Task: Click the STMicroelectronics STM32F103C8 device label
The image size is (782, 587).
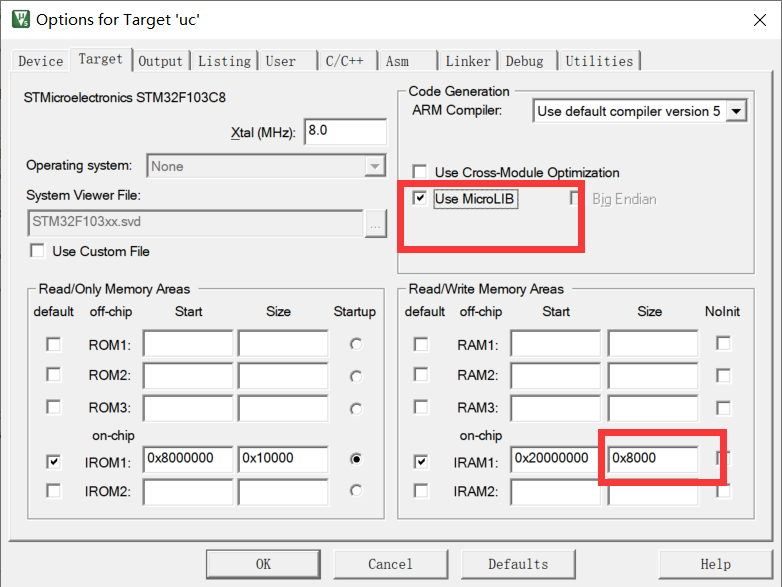Action: (125, 97)
